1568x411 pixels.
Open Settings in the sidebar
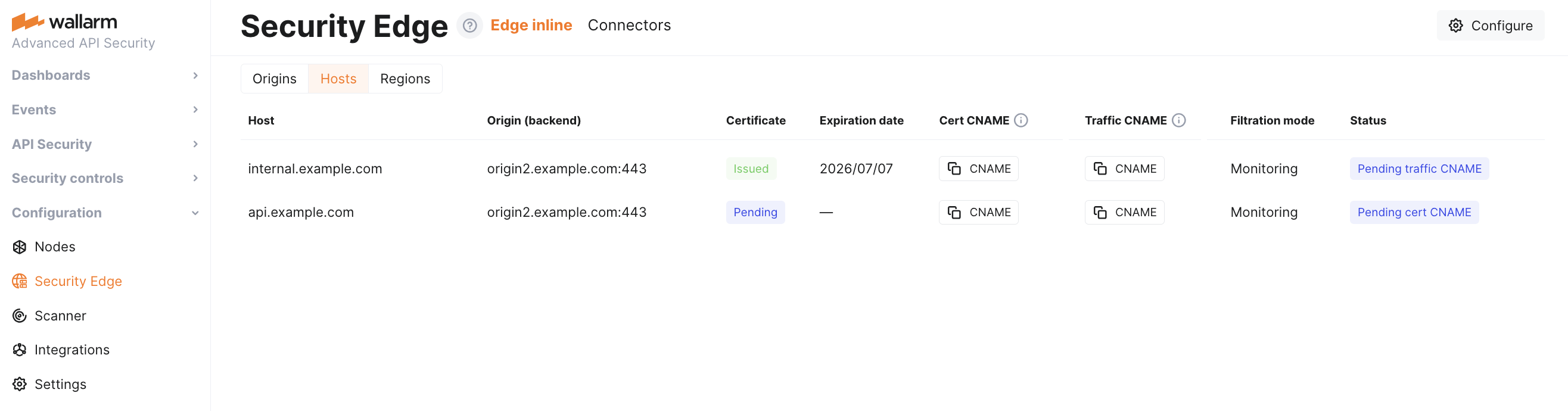click(x=60, y=384)
